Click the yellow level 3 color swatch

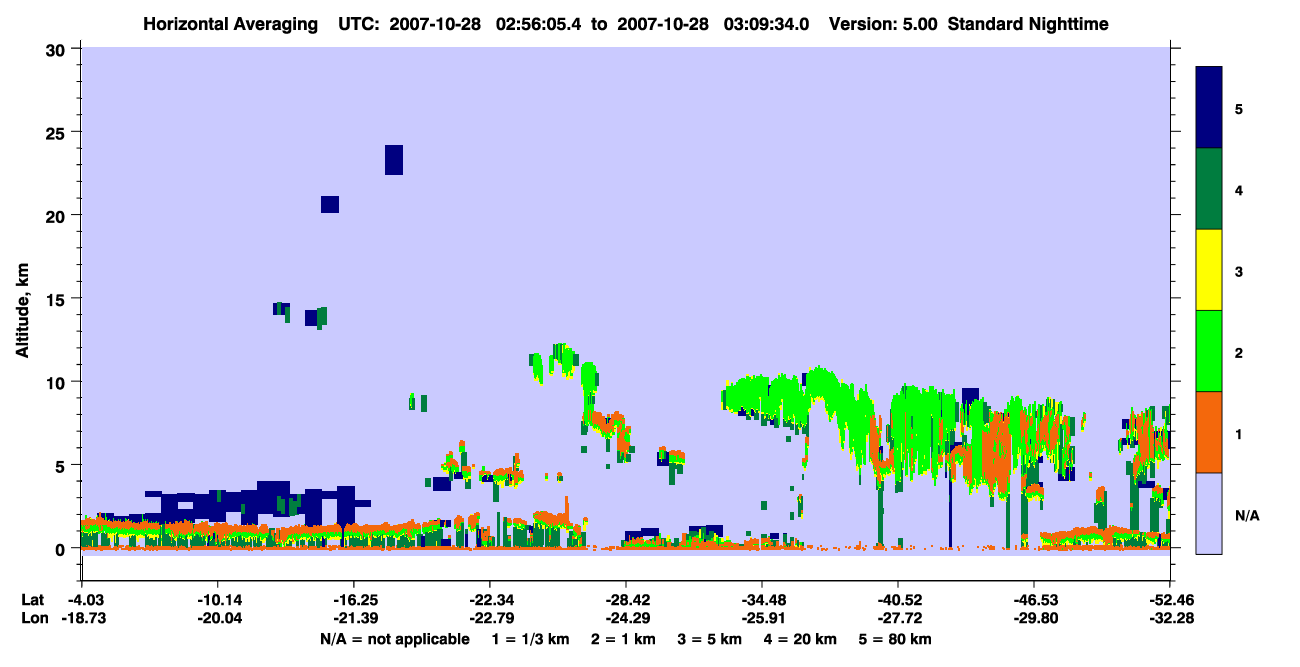pos(1209,270)
